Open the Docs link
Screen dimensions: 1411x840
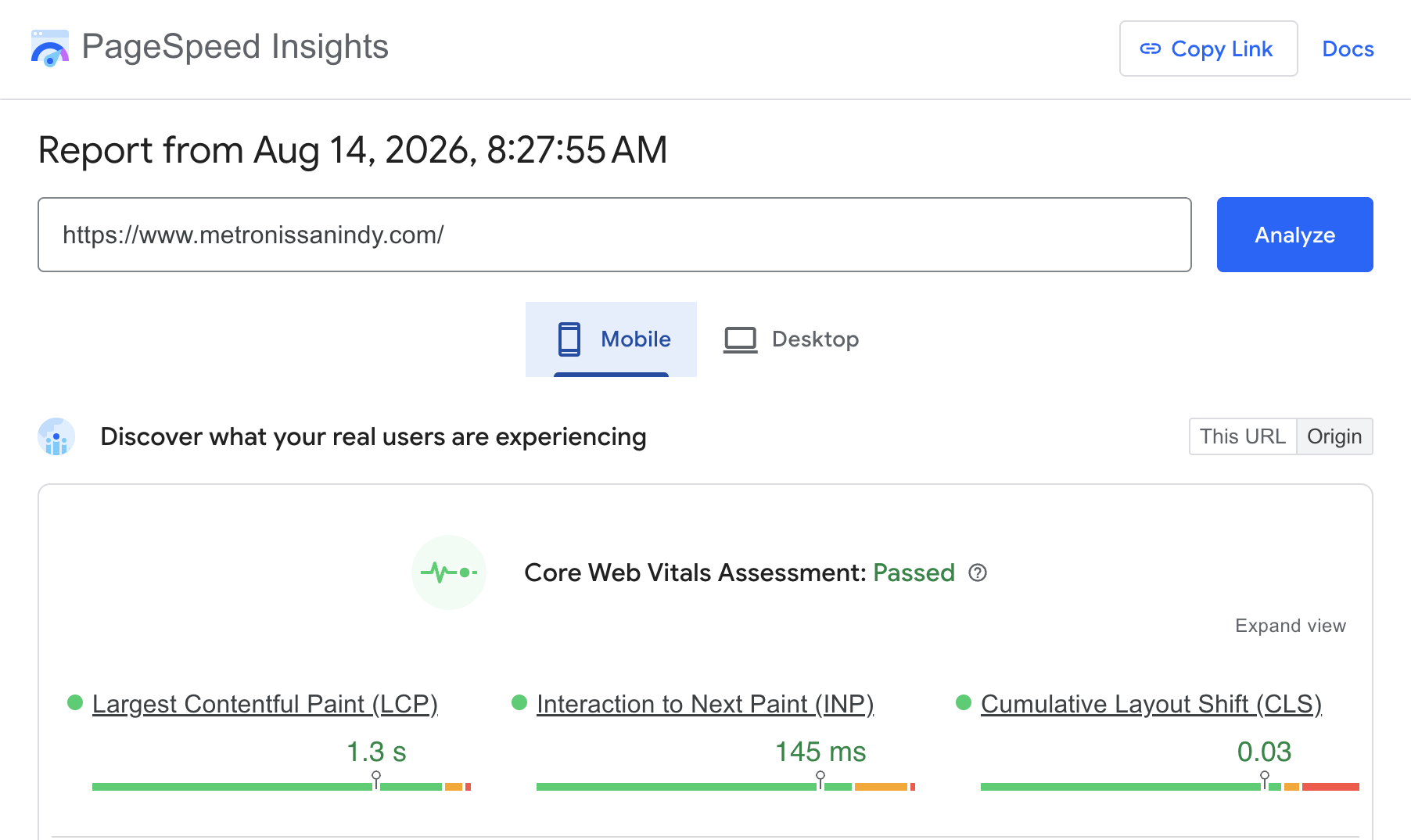coord(1348,48)
